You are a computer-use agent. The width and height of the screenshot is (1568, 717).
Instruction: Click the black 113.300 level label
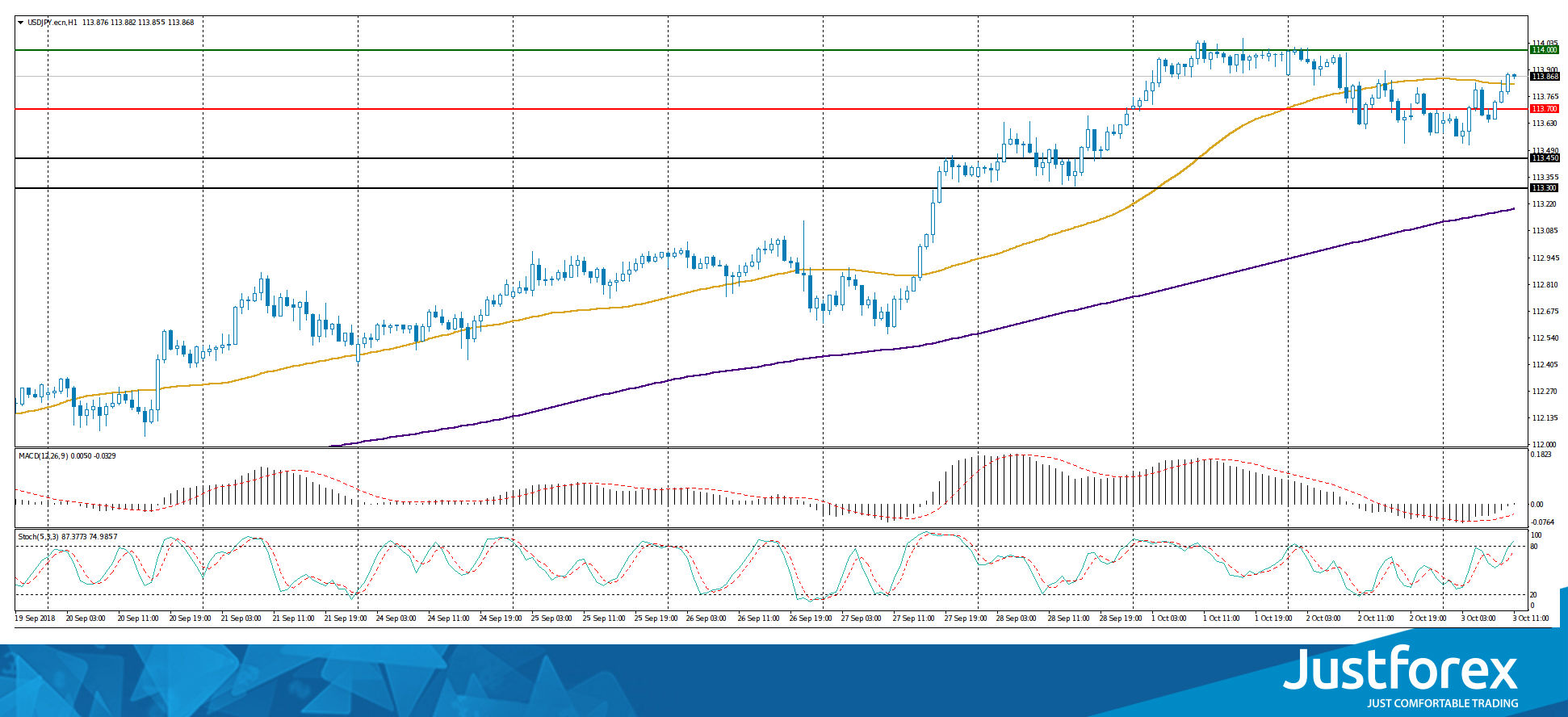[1545, 188]
